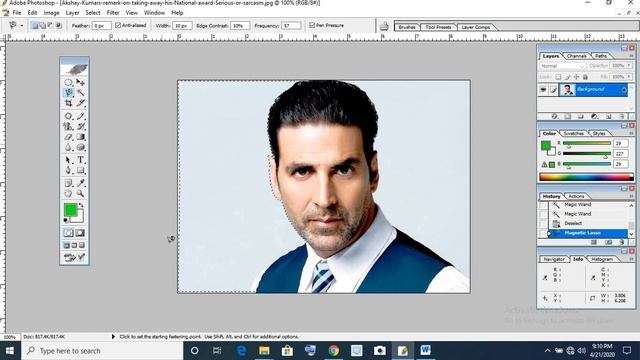
Task: Select the Crop tool
Action: 68,103
